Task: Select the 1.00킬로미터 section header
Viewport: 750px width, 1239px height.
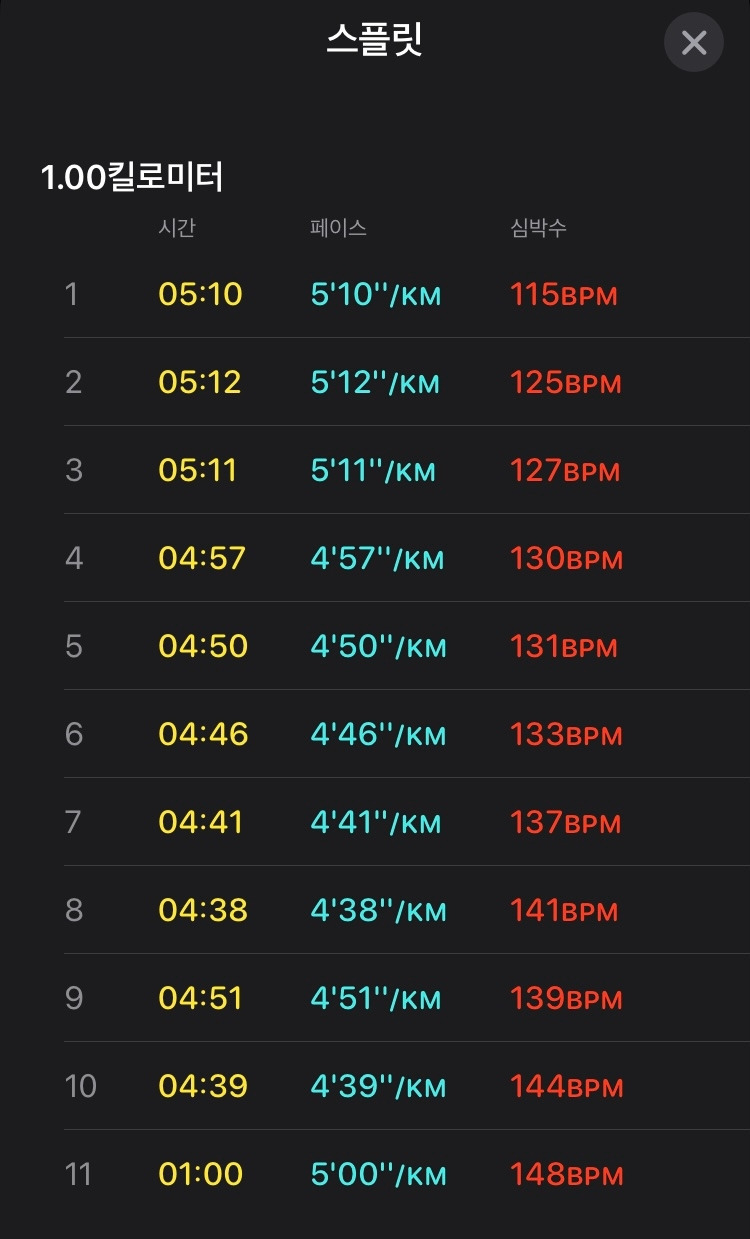Action: coord(132,177)
